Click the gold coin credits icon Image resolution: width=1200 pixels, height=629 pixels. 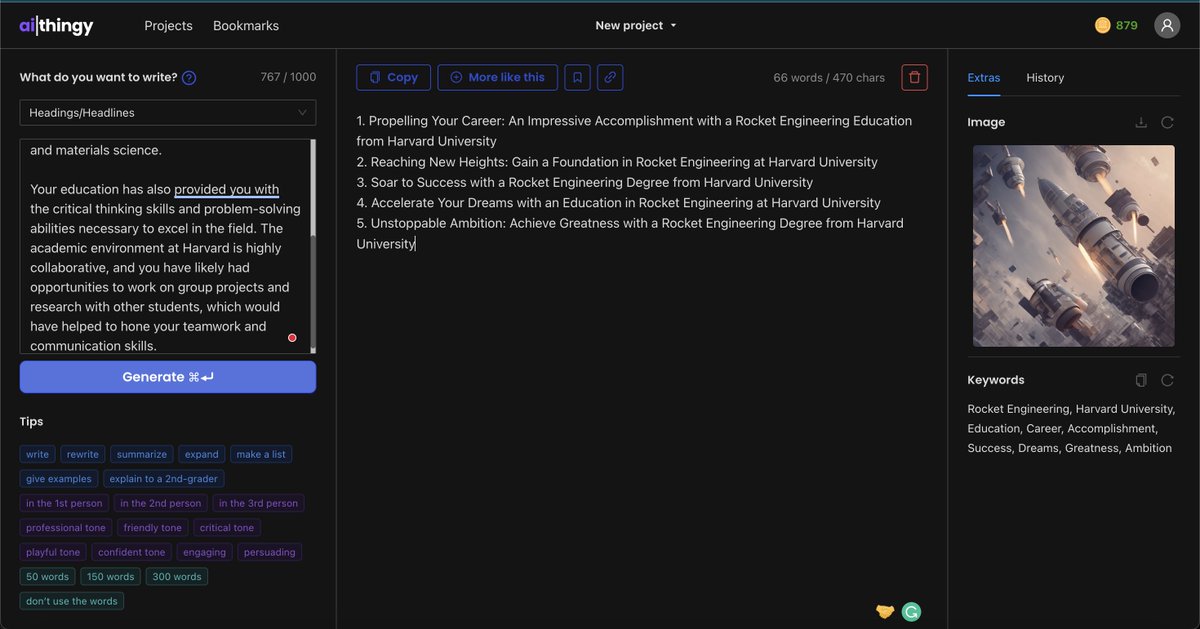click(x=1102, y=26)
